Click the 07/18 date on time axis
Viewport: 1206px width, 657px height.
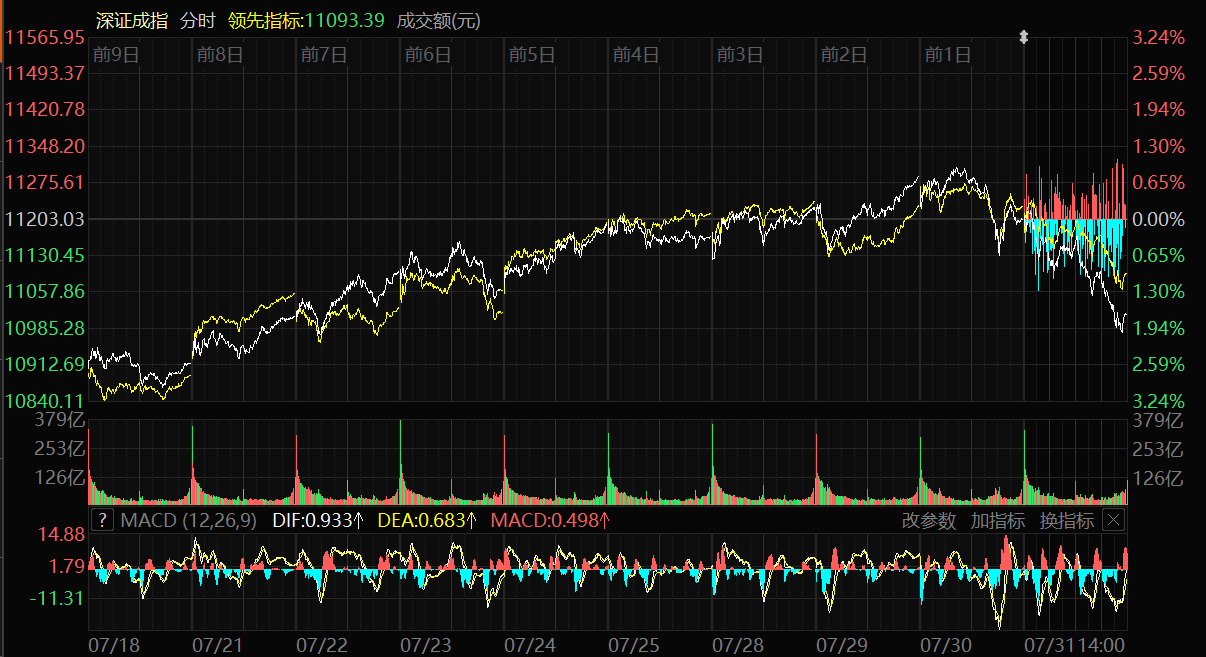coord(114,644)
